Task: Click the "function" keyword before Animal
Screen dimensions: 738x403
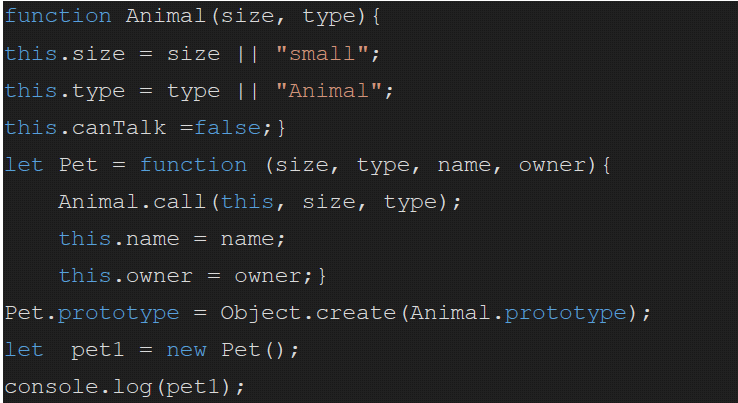Action: pyautogui.click(x=58, y=17)
